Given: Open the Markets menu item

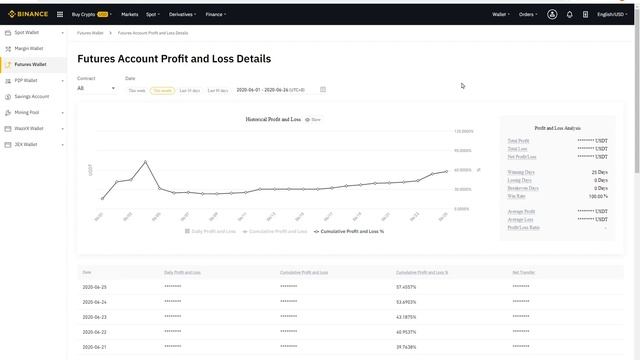Looking at the screenshot, I should coord(129,14).
